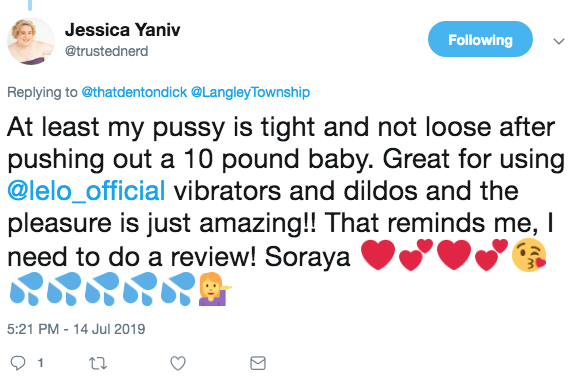Toggle the Following button
578x382 pixels.
click(480, 39)
